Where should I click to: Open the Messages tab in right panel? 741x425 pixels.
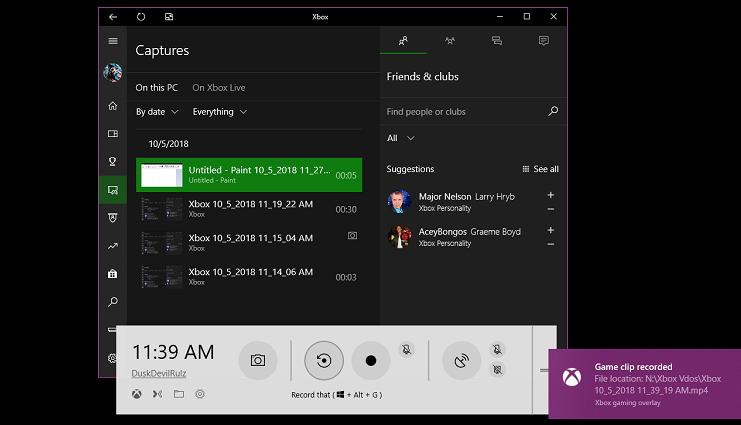[x=497, y=41]
